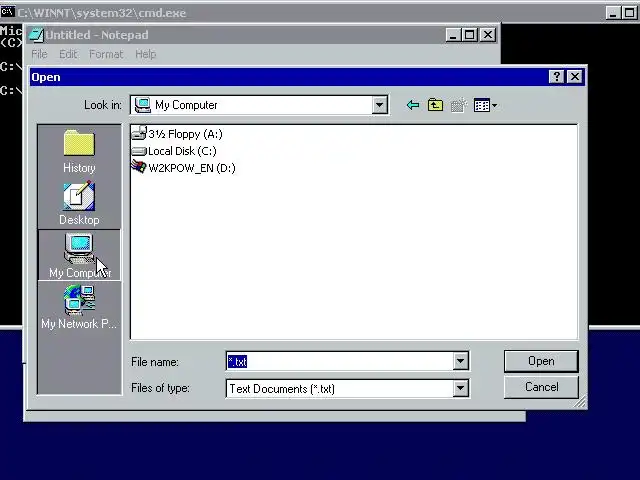Click the Text Documents (*.txt) type field
640x480 pixels.
tap(340, 388)
